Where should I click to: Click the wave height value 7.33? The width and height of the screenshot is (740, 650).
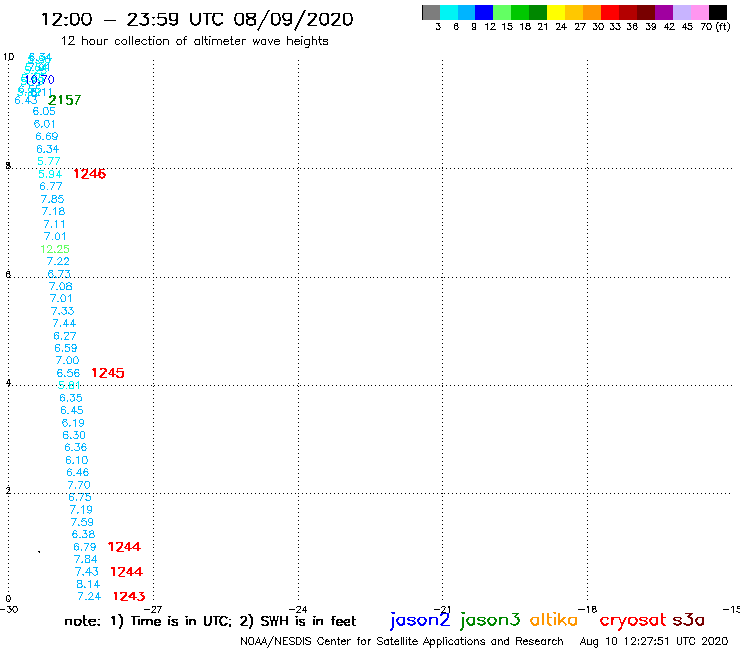63,311
